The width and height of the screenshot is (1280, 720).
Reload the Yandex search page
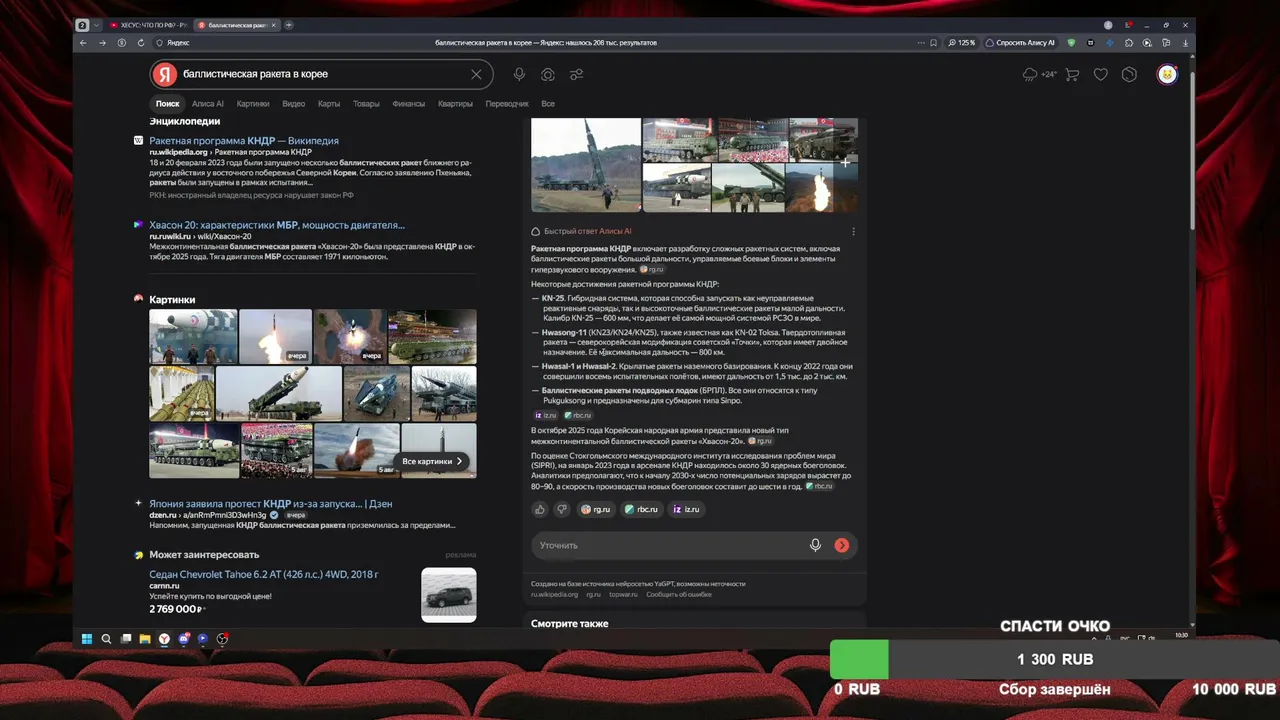(141, 43)
